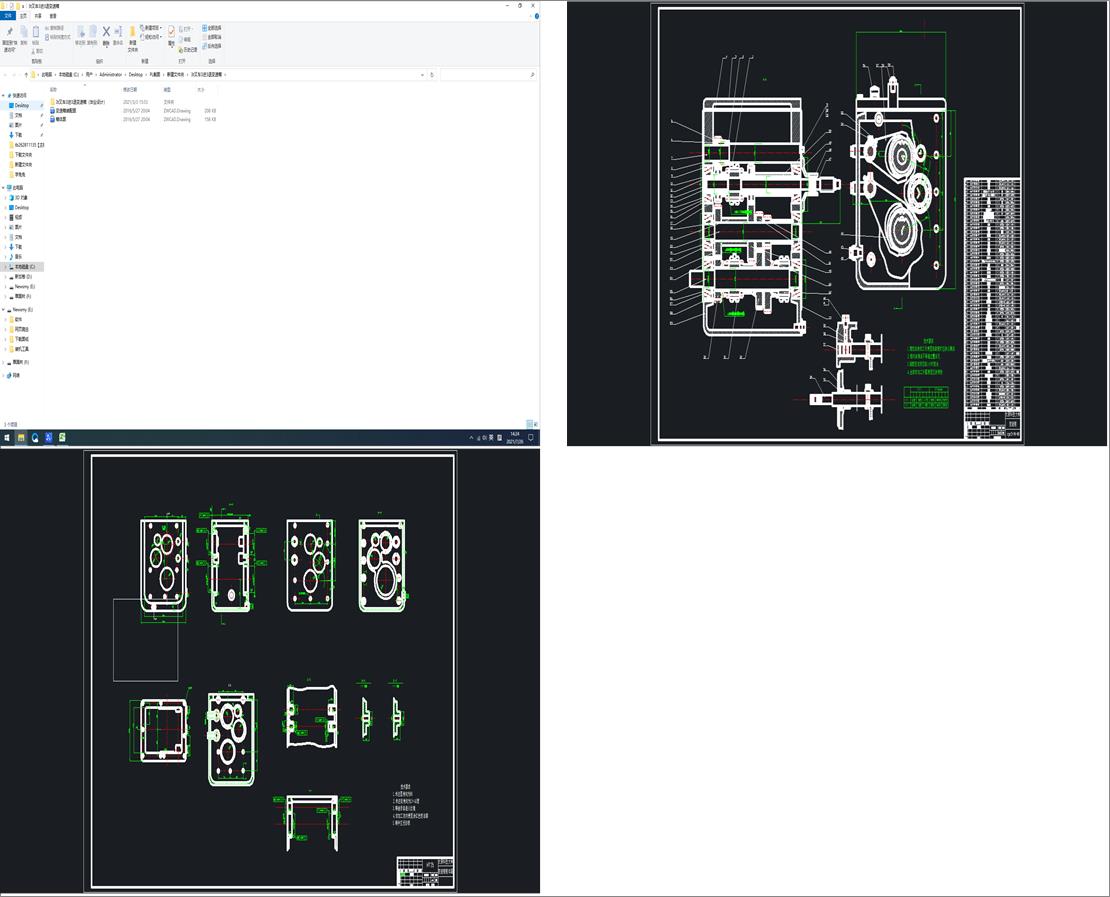
Task: Open the Open button dropdown in ribbon
Action: tap(188, 29)
